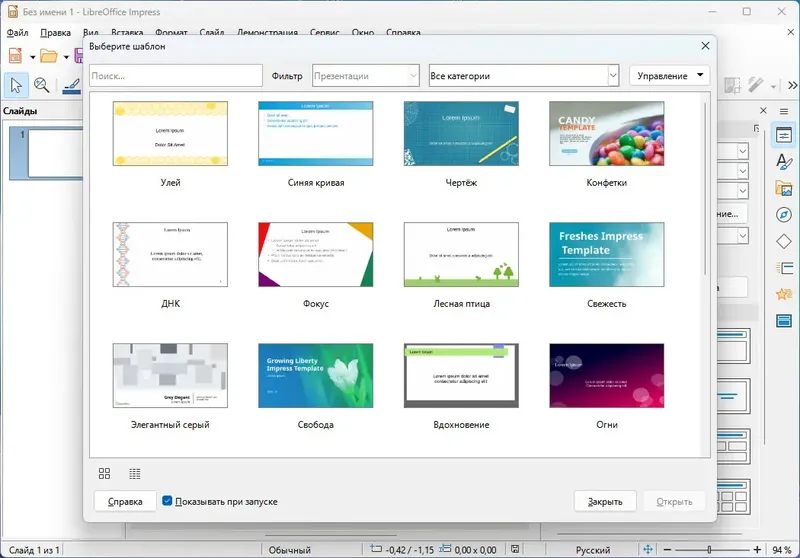This screenshot has height=558, width=800.
Task: Open the File menu
Action: (17, 33)
